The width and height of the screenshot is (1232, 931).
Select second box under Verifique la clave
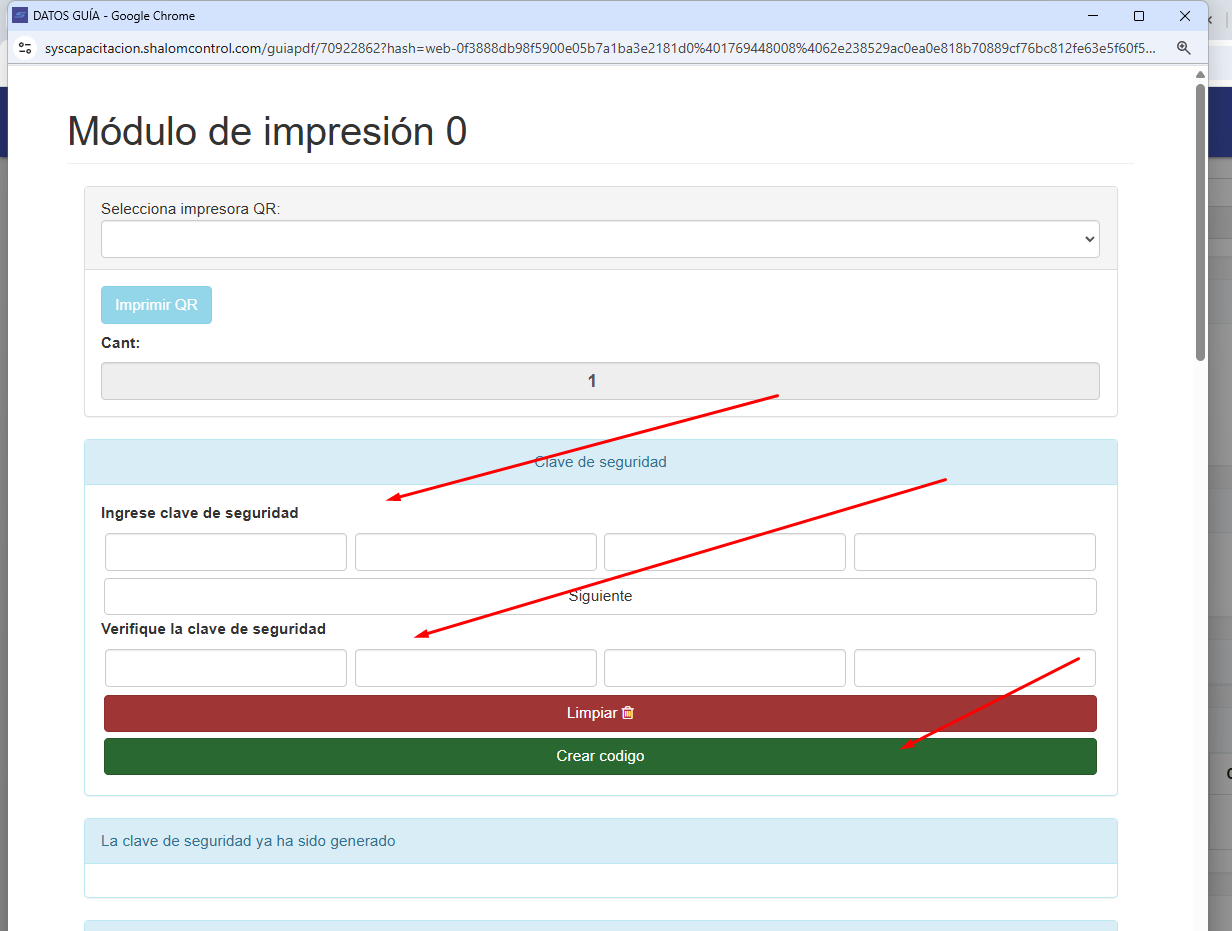[476, 668]
